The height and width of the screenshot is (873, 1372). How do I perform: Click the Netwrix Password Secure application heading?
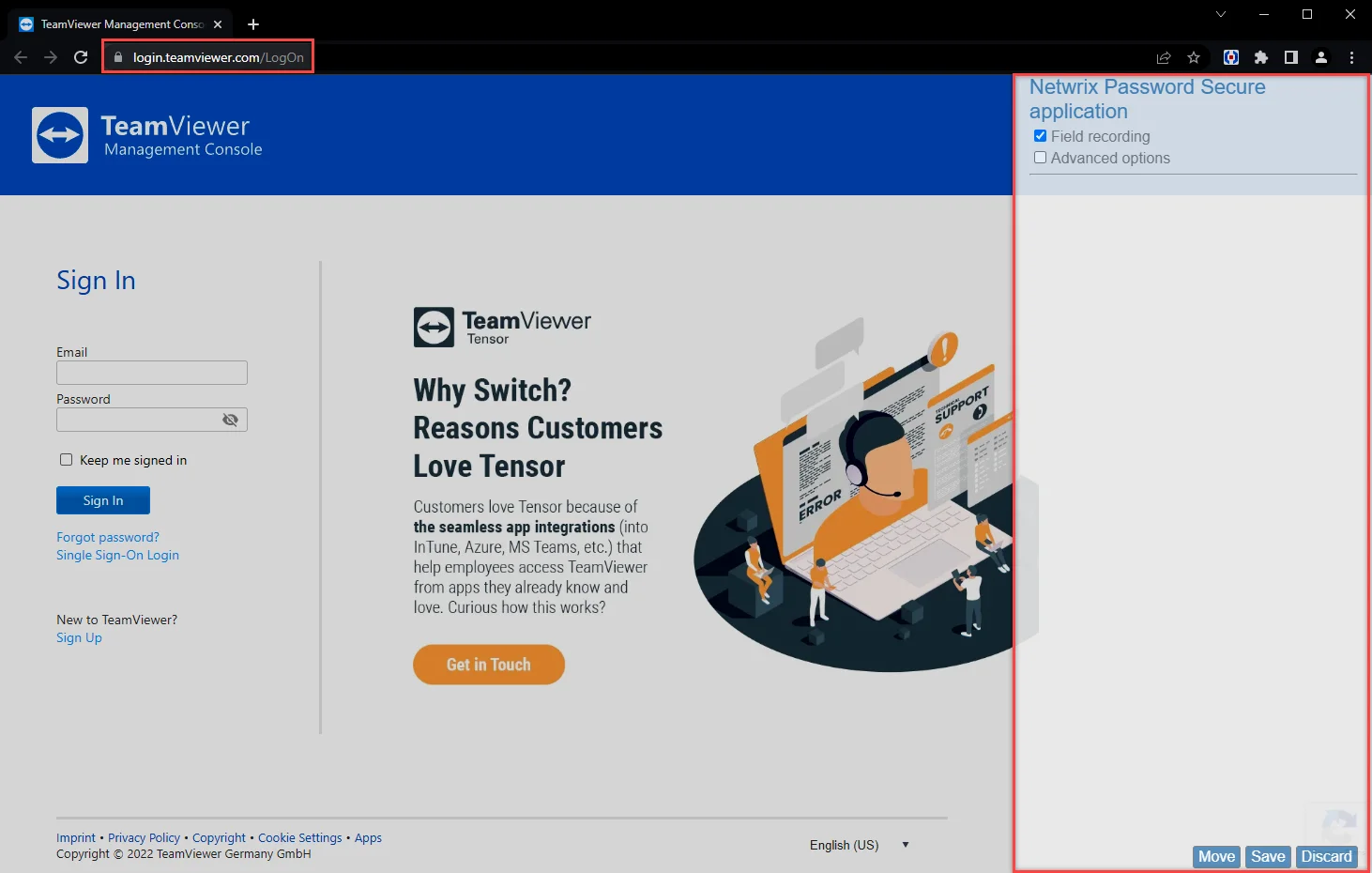pos(1148,99)
